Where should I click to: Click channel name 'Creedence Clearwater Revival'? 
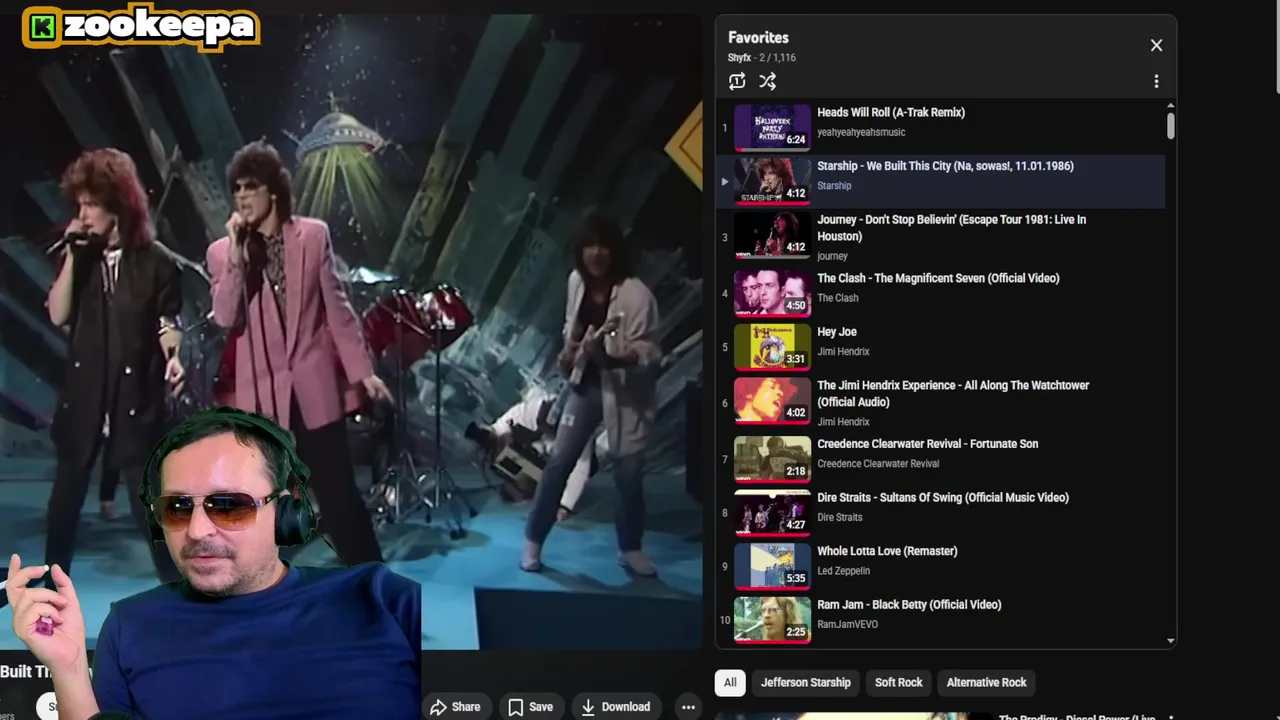coord(878,464)
